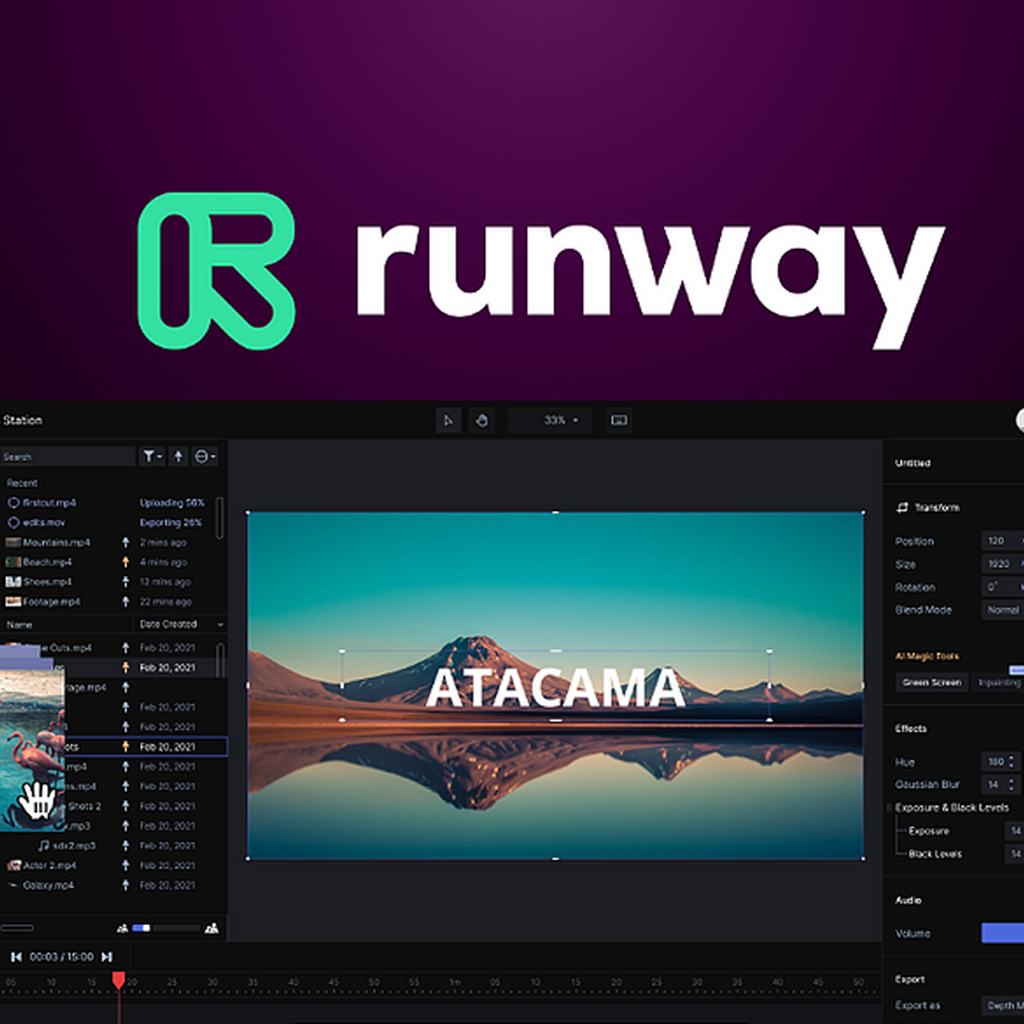Click the Exposure value field
Image resolution: width=1024 pixels, height=1024 pixels.
(x=1014, y=831)
